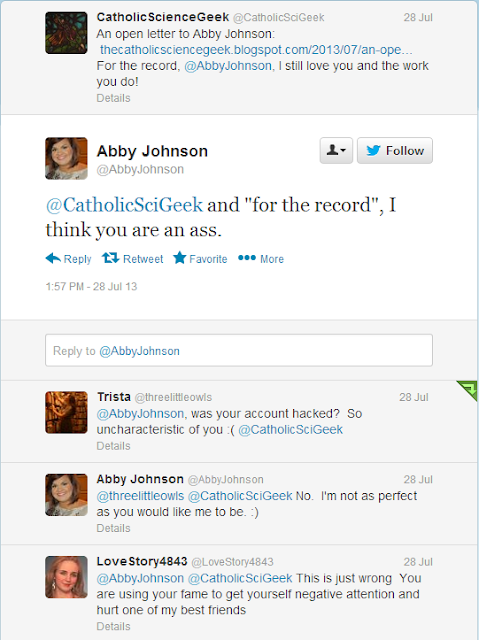Click the 28 Jul date on Trista's tweet
Screen dimensions: 479x640
pyautogui.click(x=414, y=397)
